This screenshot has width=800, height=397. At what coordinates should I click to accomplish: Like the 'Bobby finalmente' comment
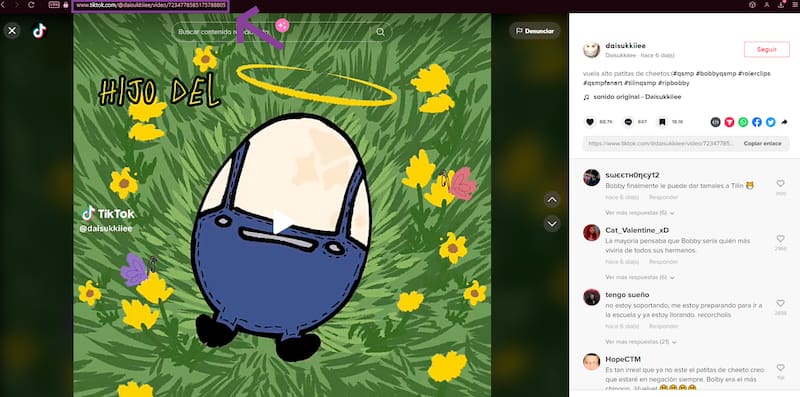point(780,183)
